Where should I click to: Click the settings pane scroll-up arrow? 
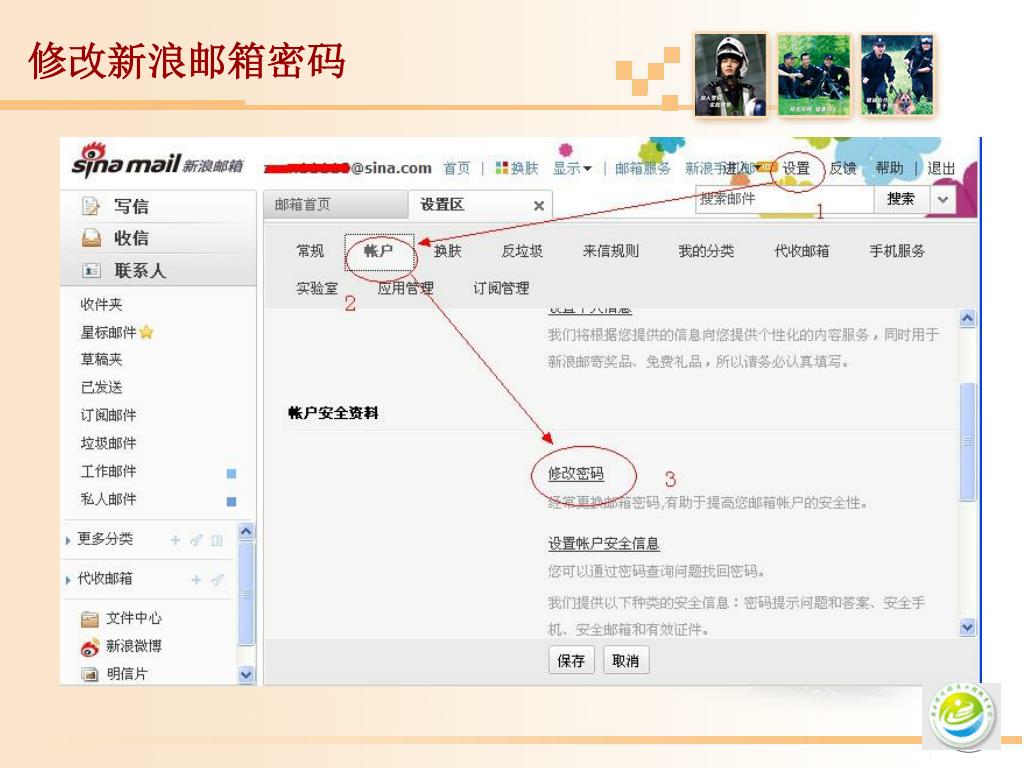(x=968, y=319)
